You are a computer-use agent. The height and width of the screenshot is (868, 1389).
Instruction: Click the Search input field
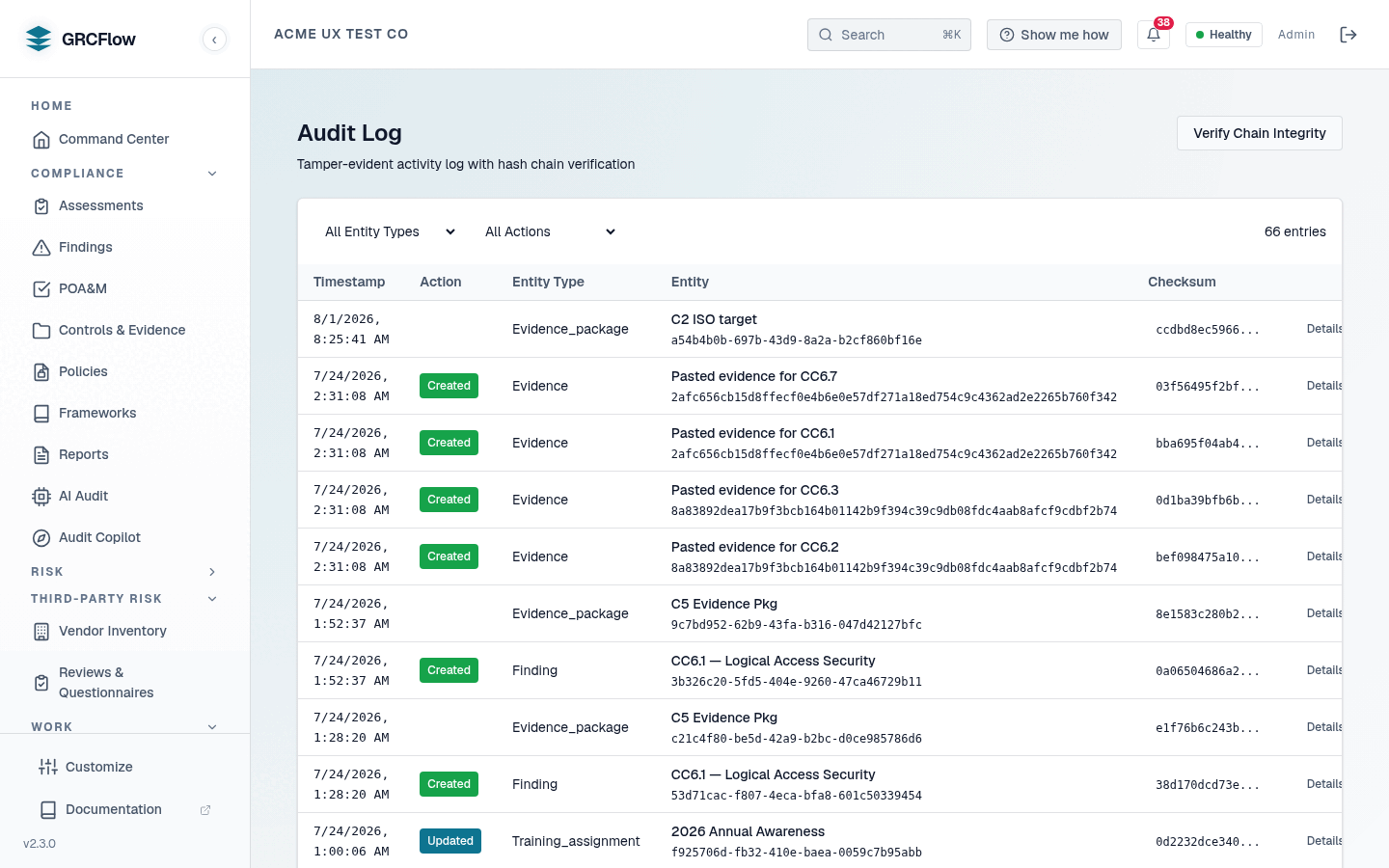(889, 35)
